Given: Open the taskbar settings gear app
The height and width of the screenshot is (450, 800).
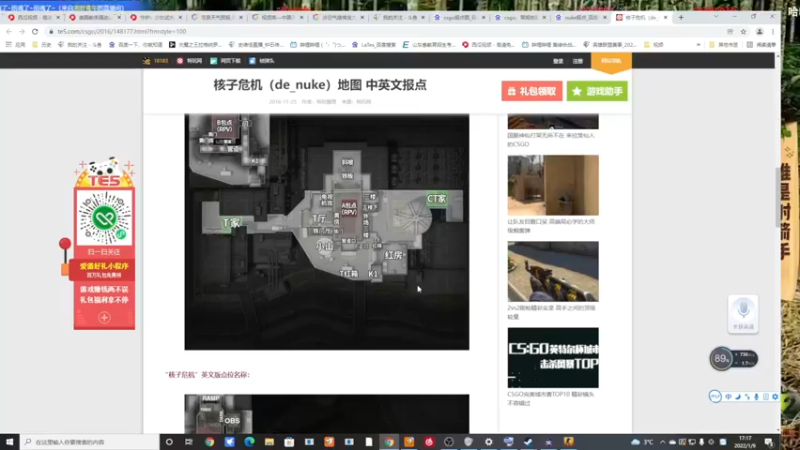Looking at the screenshot, I should pos(488,442).
